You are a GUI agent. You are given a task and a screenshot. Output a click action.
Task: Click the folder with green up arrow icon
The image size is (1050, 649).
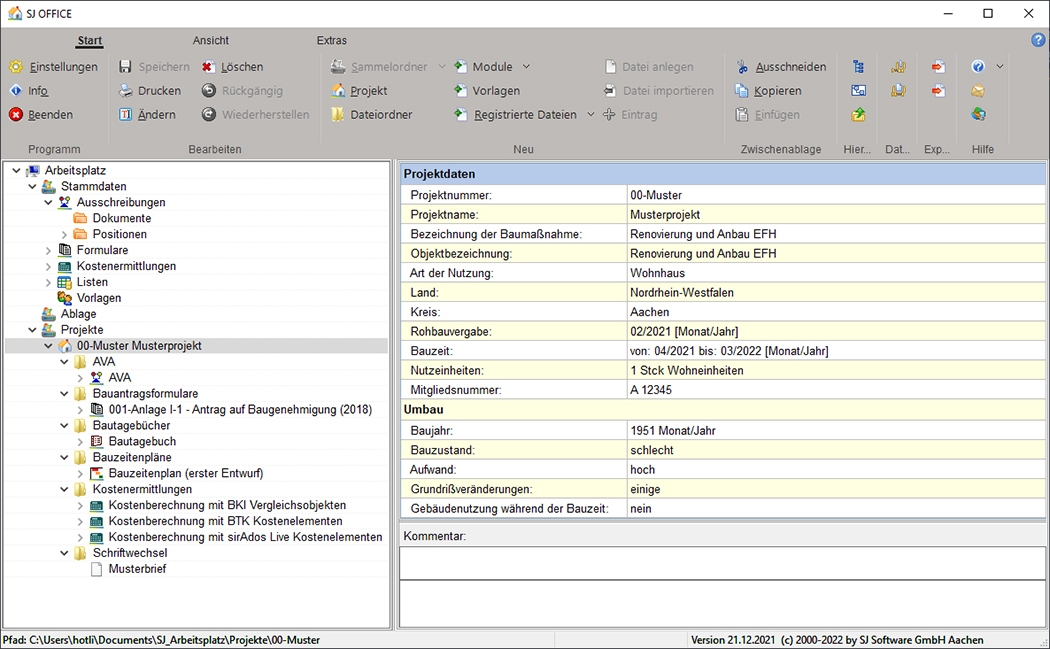[x=858, y=115]
